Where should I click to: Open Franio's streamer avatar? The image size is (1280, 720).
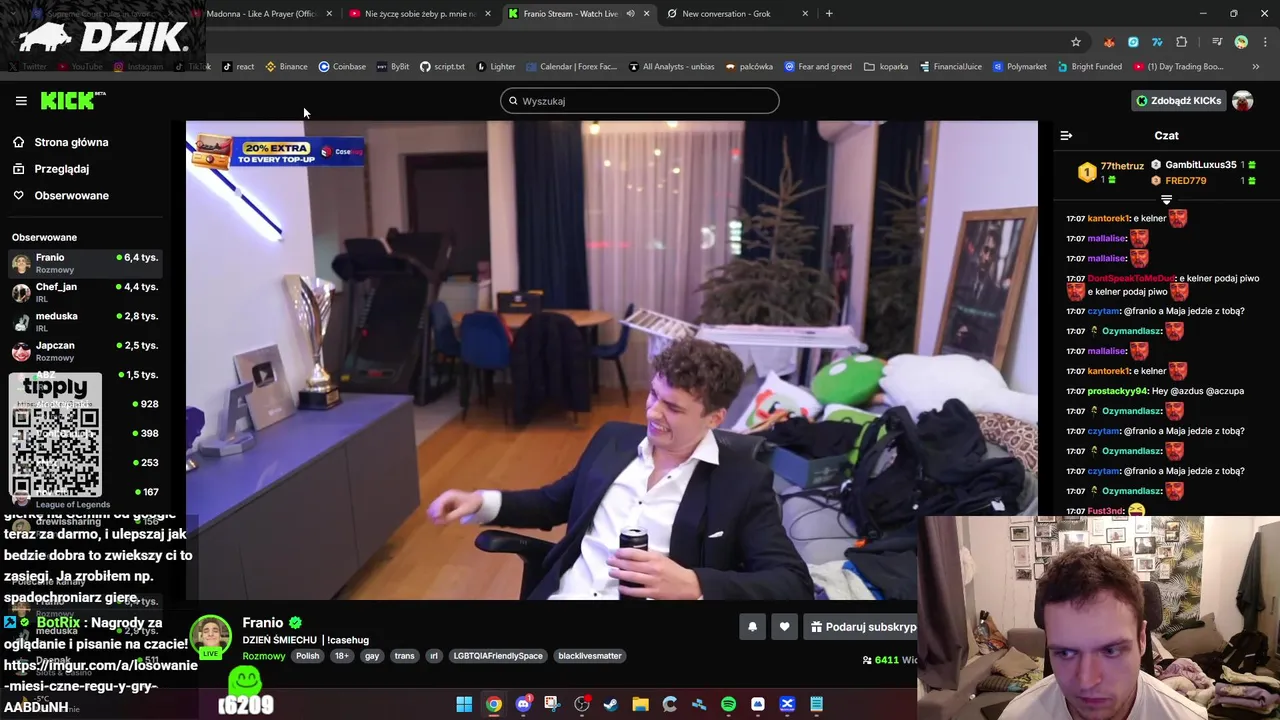coord(211,637)
